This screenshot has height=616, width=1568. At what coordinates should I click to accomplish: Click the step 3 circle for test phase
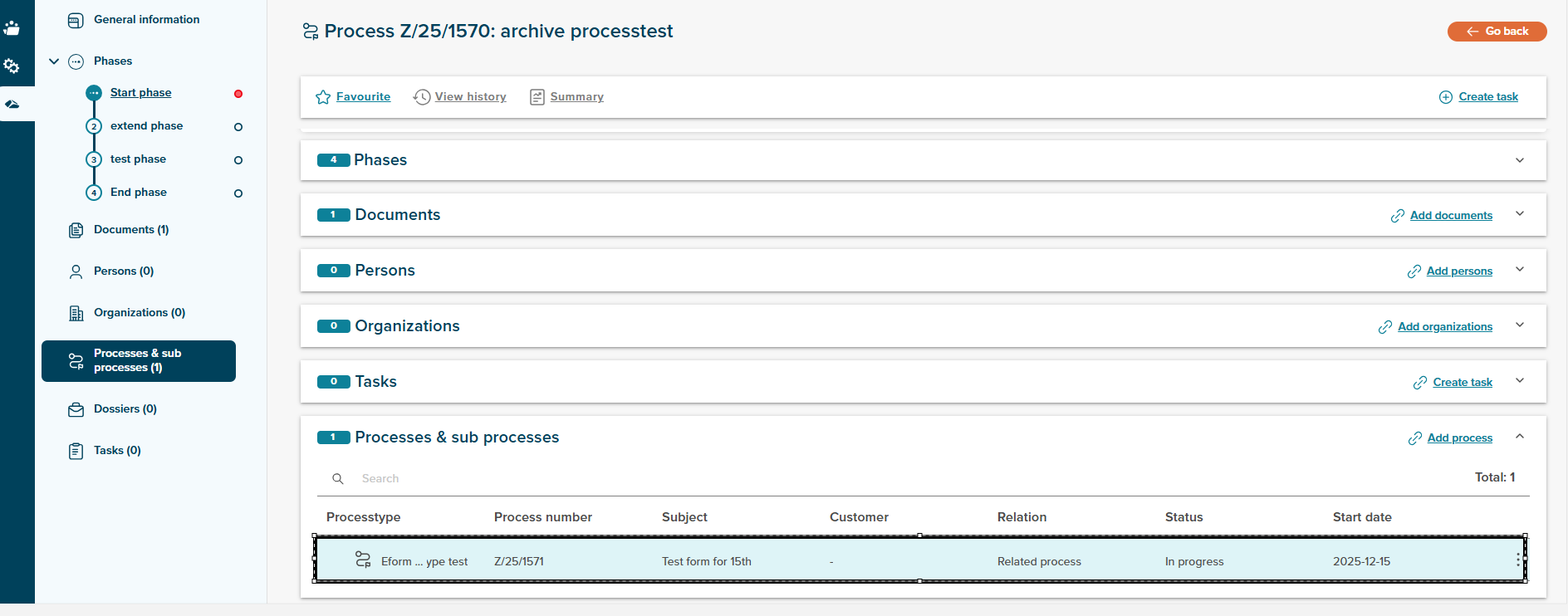(x=94, y=159)
